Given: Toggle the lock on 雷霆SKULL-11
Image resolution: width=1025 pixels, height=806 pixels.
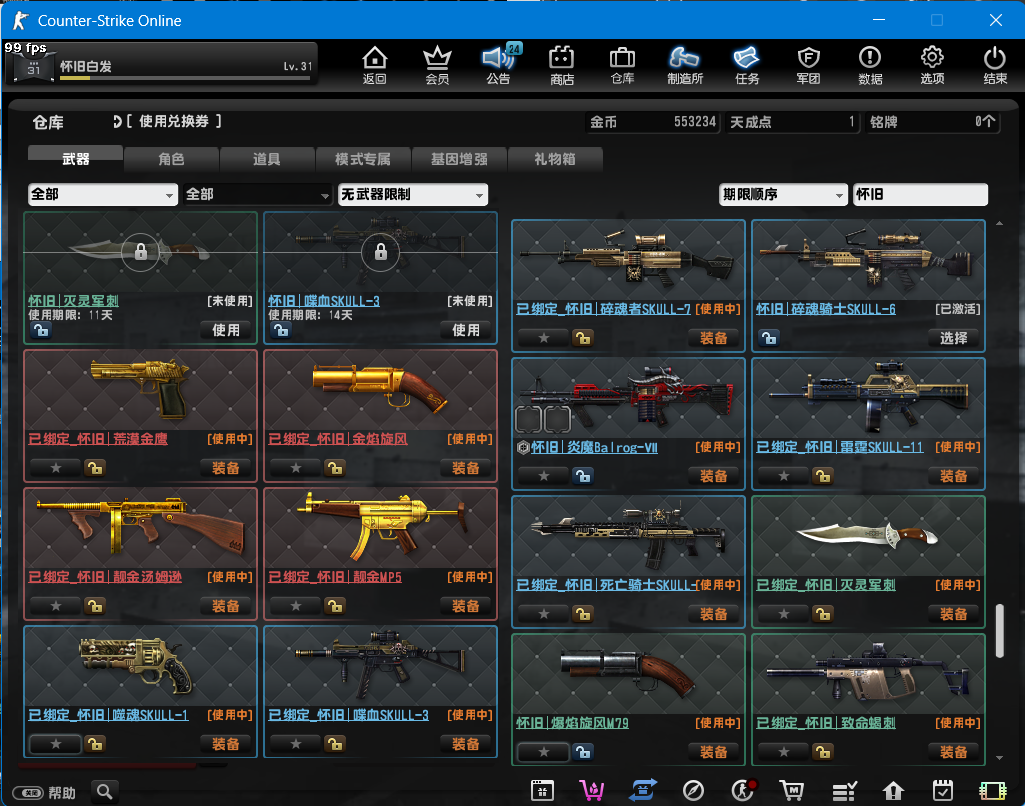Looking at the screenshot, I should [x=823, y=476].
